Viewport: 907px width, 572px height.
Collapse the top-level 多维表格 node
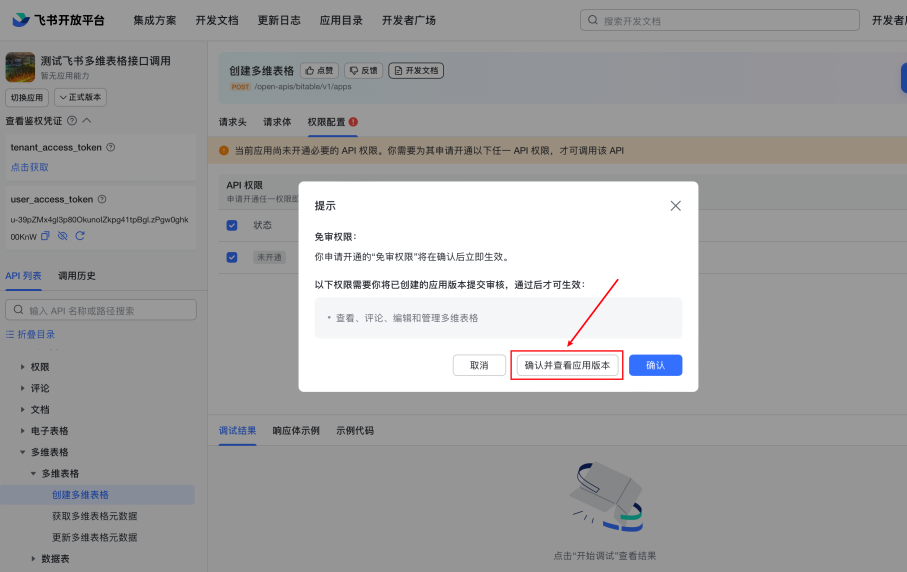(23, 452)
